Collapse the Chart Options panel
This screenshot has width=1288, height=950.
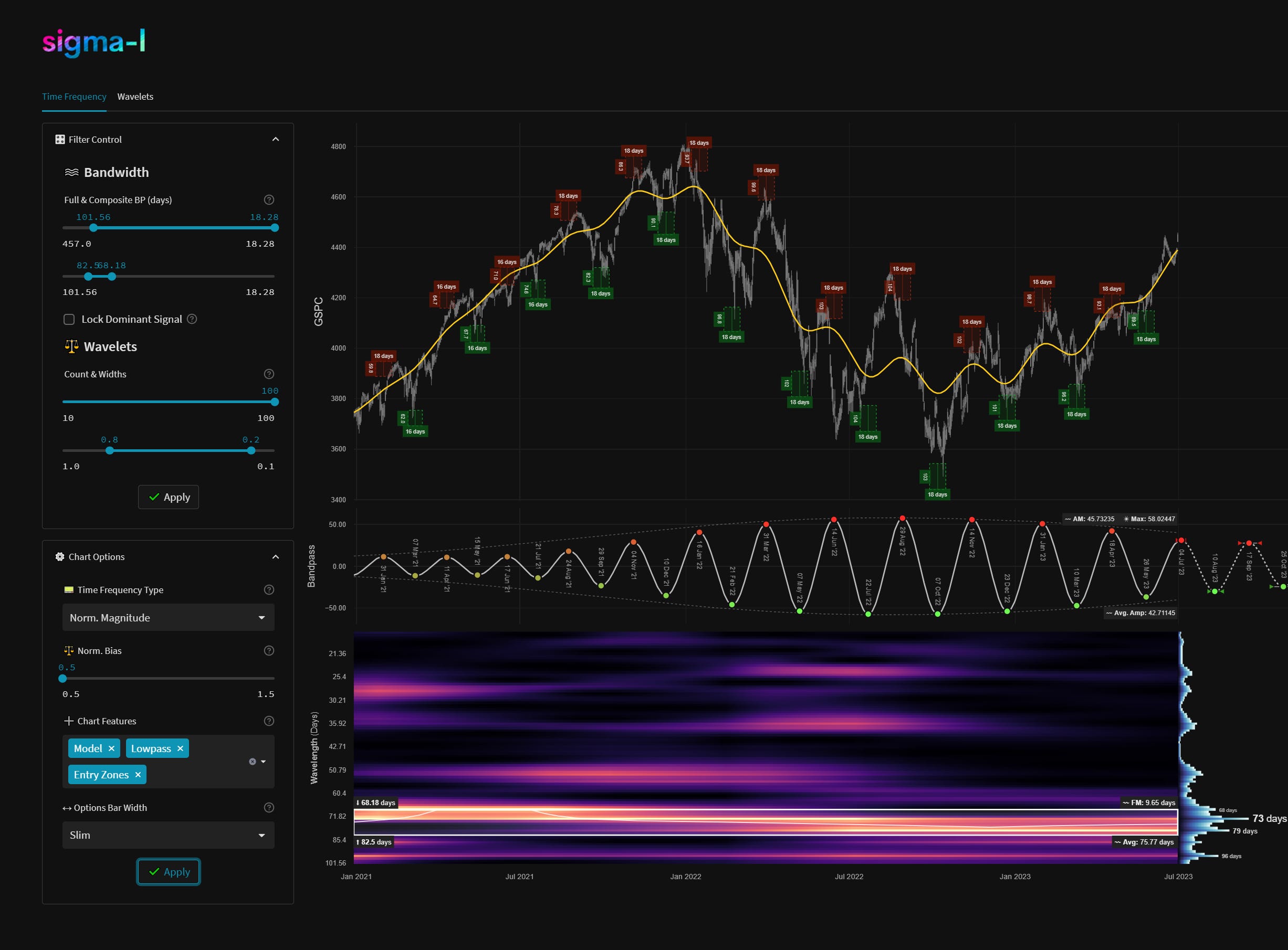coord(276,557)
